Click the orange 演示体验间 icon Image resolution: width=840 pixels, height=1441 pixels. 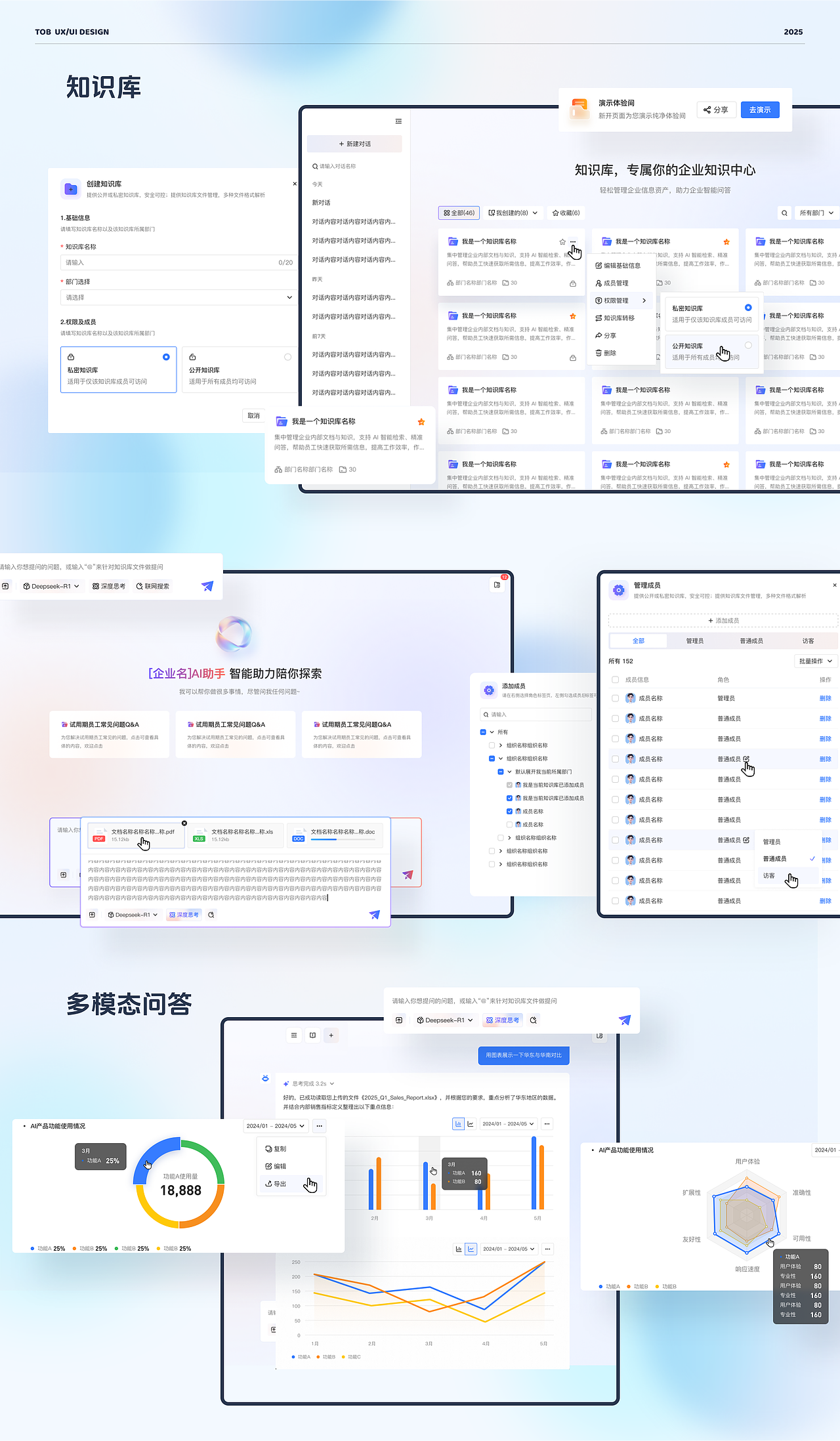[x=579, y=109]
